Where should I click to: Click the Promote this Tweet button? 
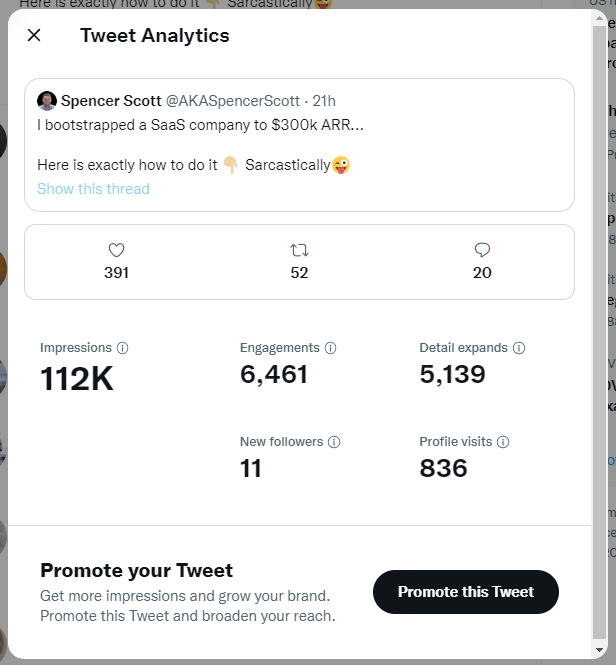(466, 592)
